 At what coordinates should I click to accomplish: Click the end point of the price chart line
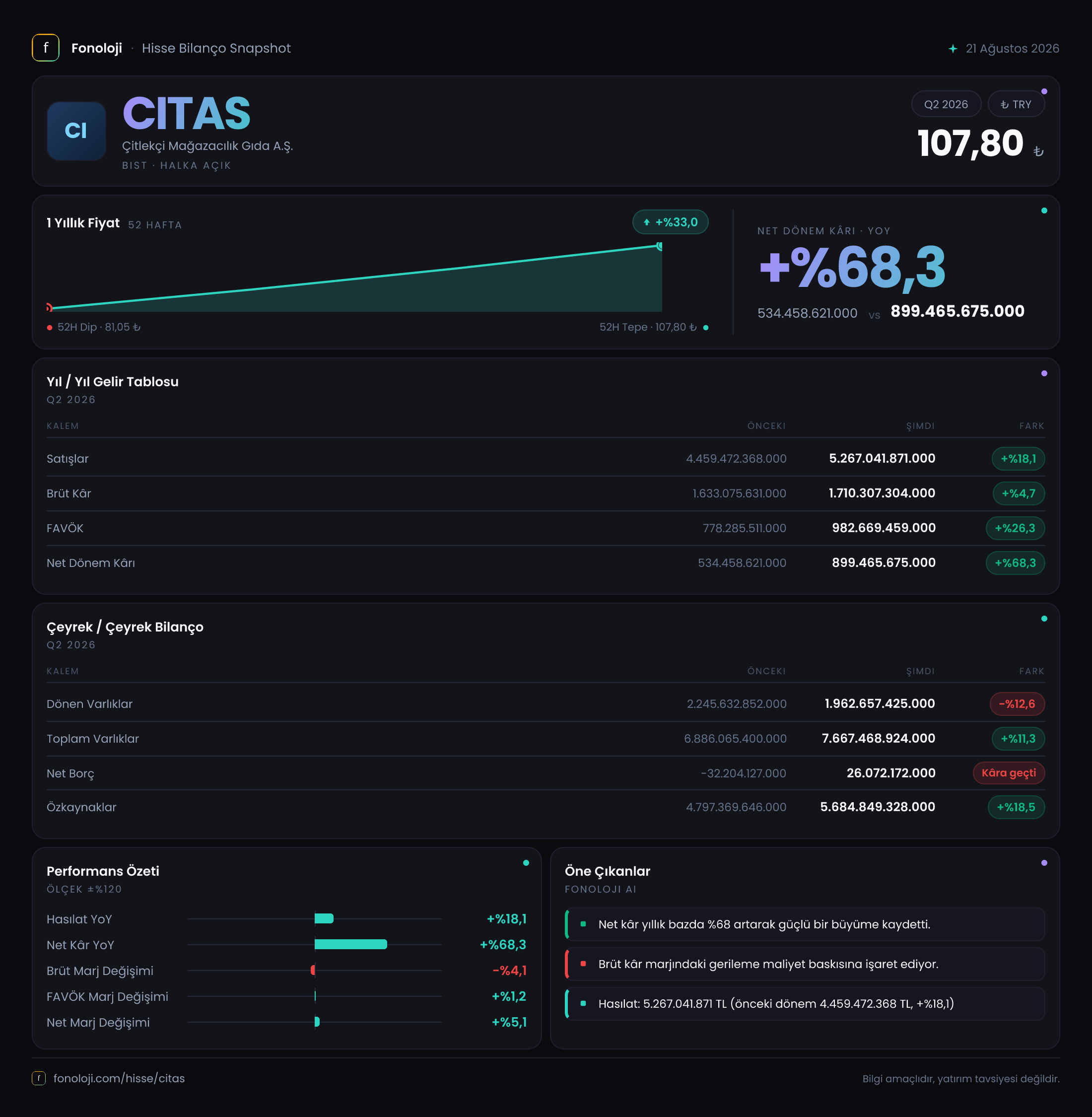pyautogui.click(x=660, y=246)
